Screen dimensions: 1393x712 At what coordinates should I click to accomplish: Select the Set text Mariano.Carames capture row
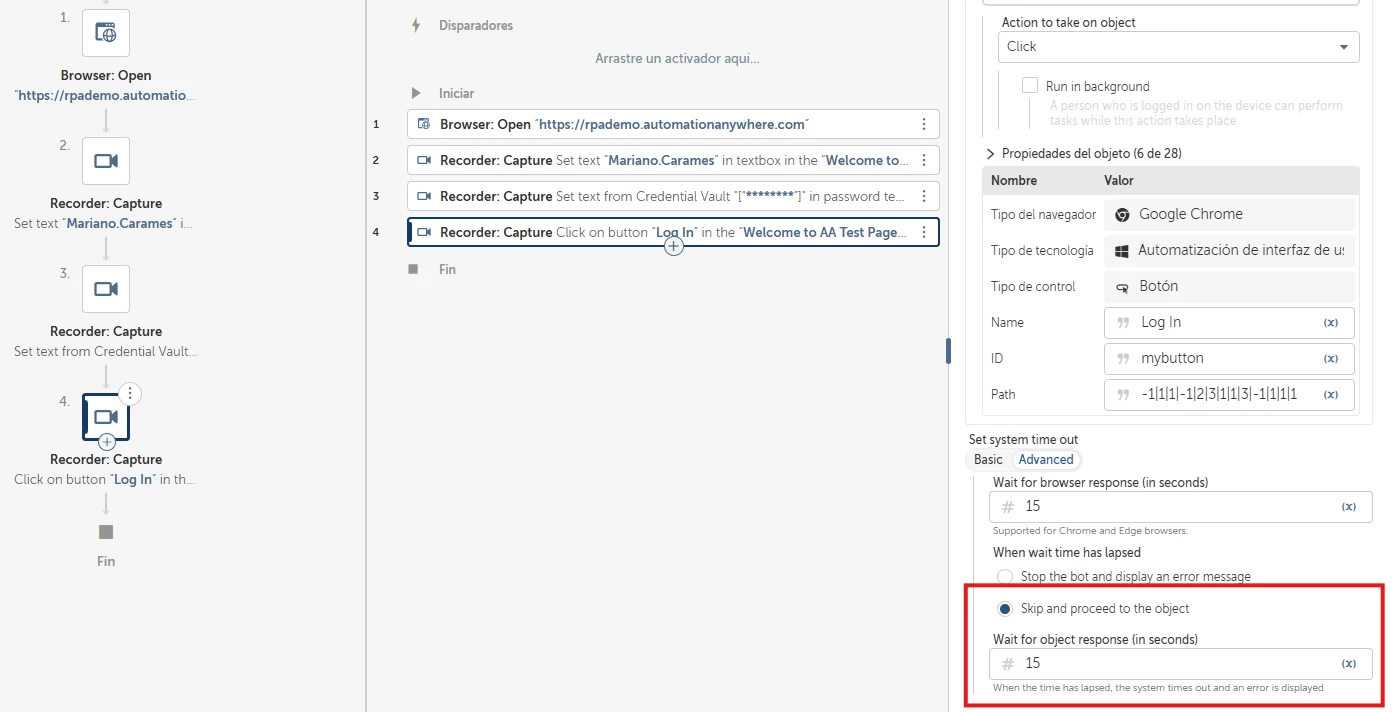673,160
